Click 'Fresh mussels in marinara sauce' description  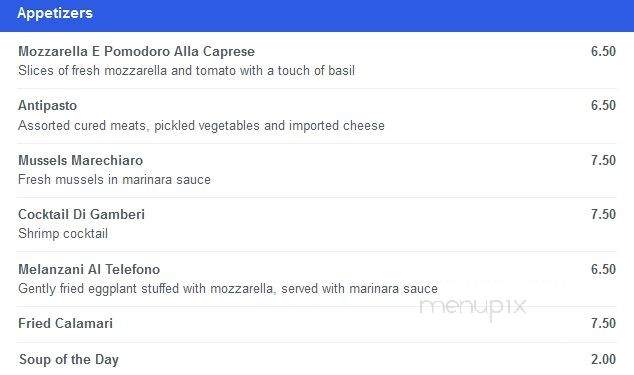(114, 180)
